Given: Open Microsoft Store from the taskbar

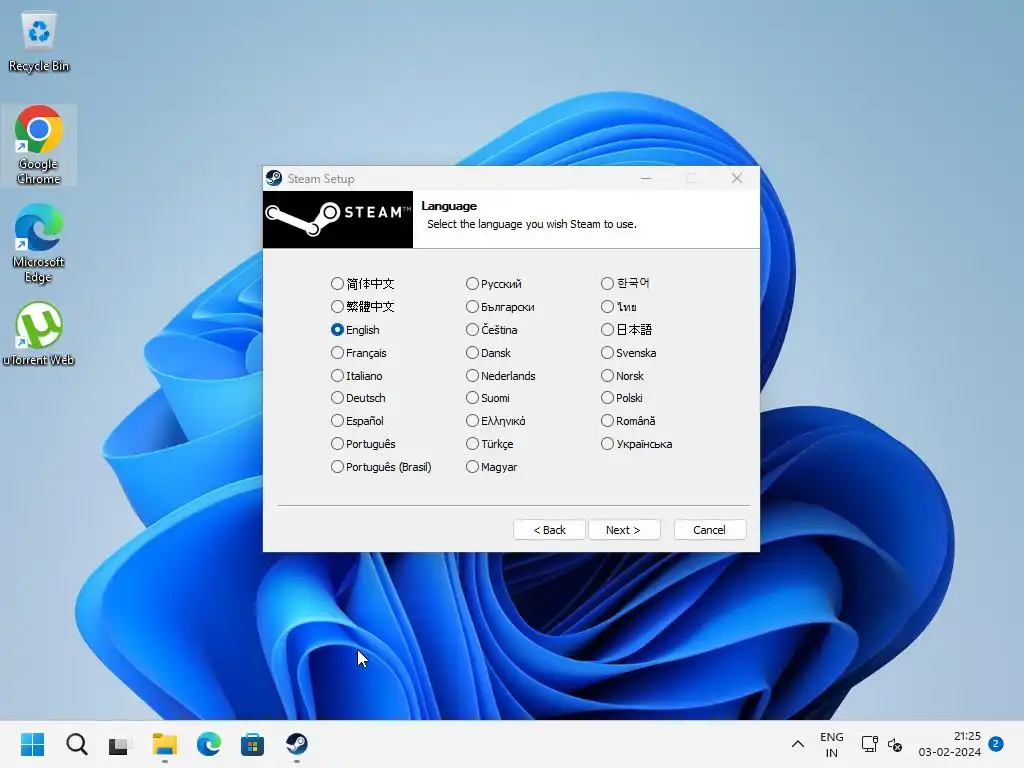Looking at the screenshot, I should coord(252,744).
